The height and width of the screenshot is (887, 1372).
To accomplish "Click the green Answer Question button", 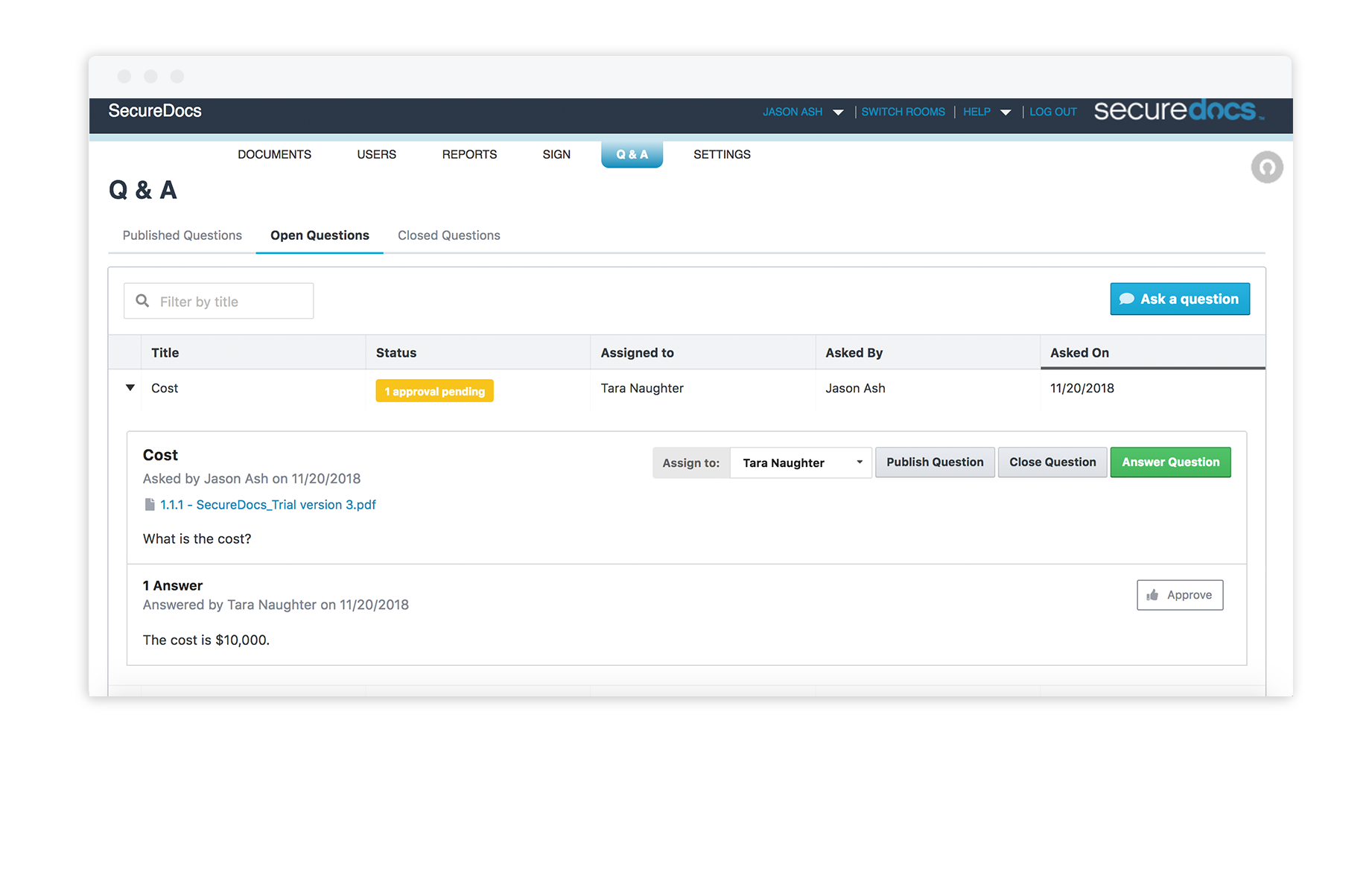I will coord(1170,462).
